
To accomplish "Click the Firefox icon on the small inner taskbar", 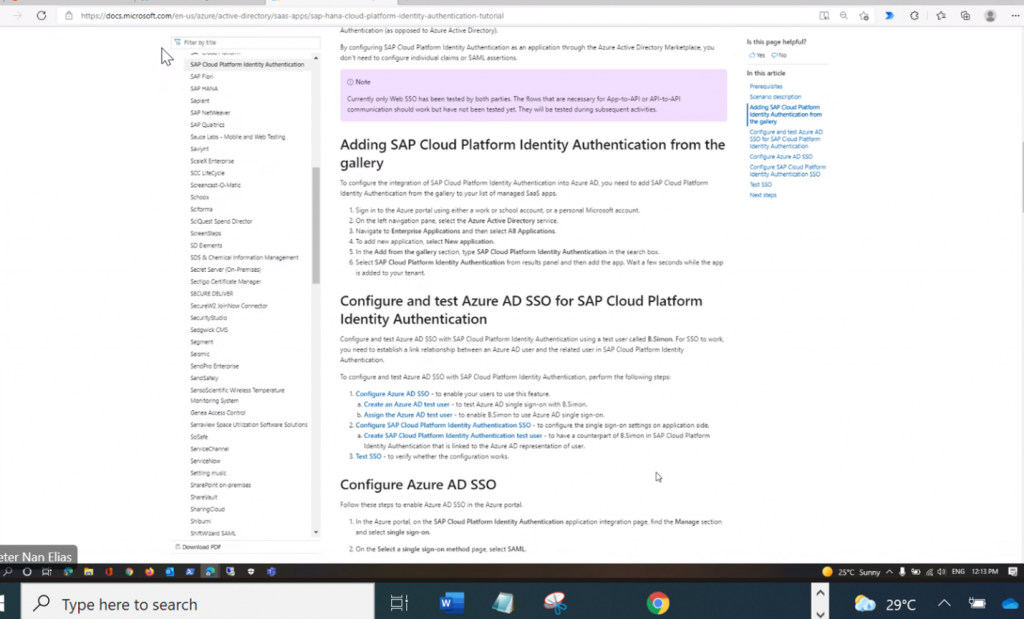I will [149, 572].
